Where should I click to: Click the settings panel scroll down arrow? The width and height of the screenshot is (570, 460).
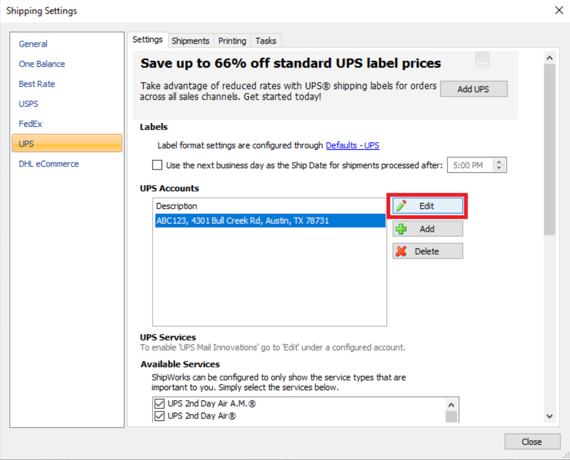pos(550,416)
